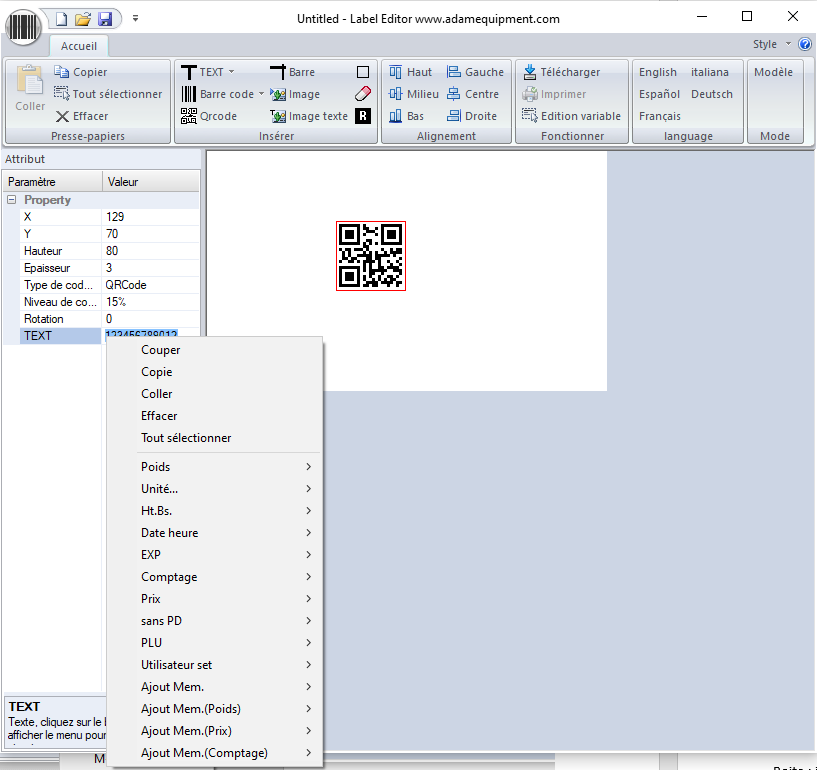817x770 pixels.
Task: Select the eraser tool icon
Action: point(363,94)
